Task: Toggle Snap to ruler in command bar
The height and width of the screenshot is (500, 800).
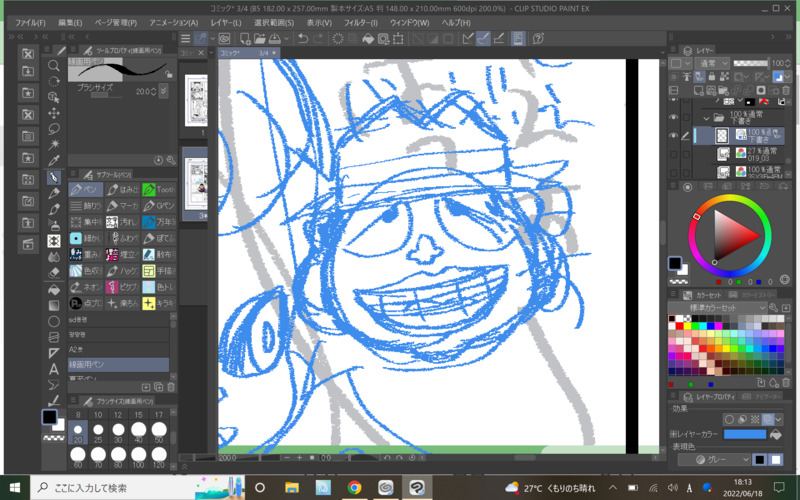Action: (x=468, y=39)
